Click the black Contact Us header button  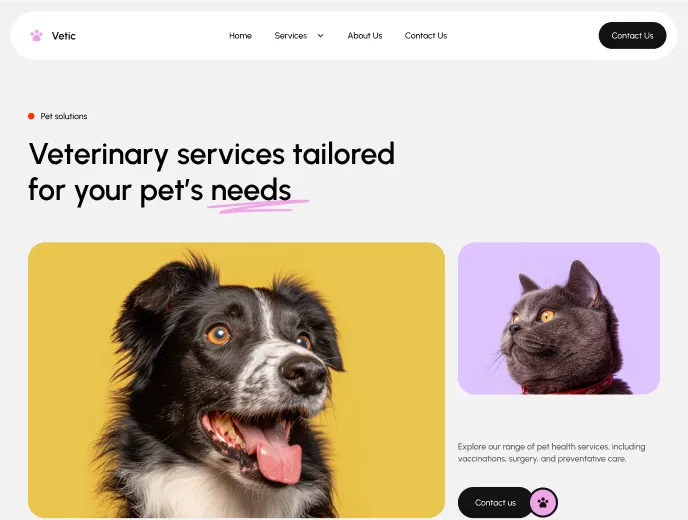(632, 36)
